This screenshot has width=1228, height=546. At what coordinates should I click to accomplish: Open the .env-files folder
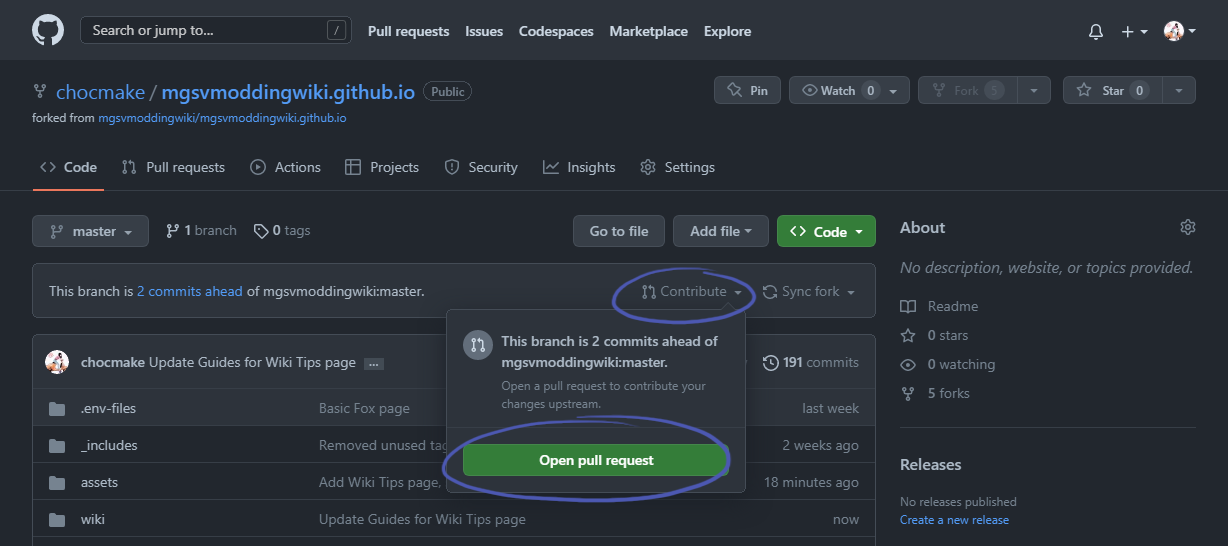(108, 408)
